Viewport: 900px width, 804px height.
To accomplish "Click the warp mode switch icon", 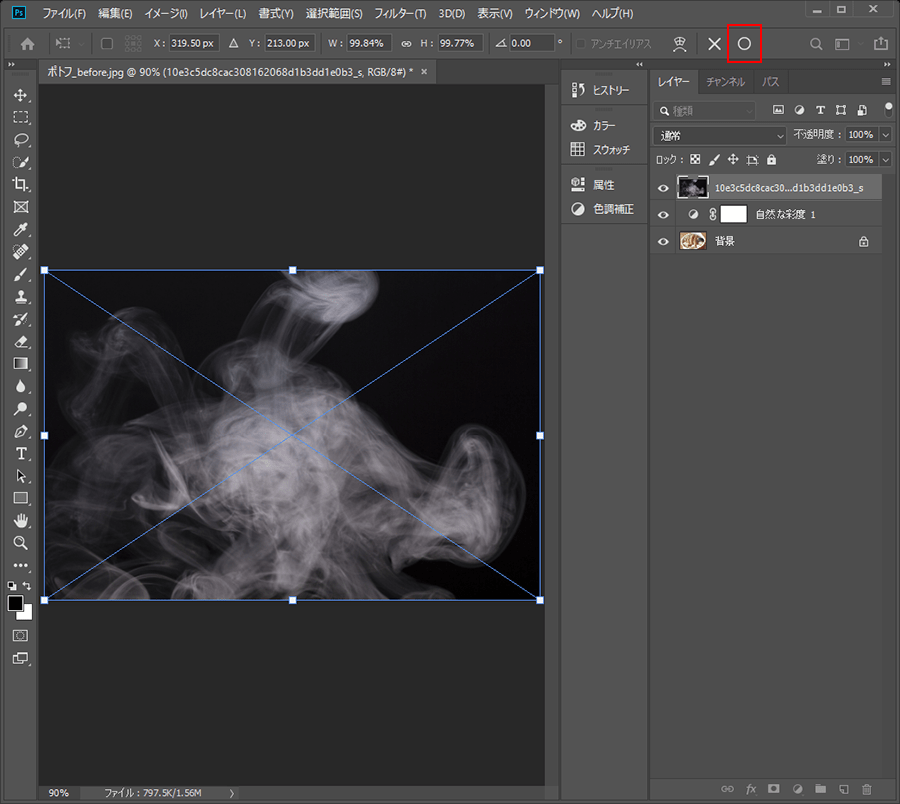I will [x=680, y=44].
